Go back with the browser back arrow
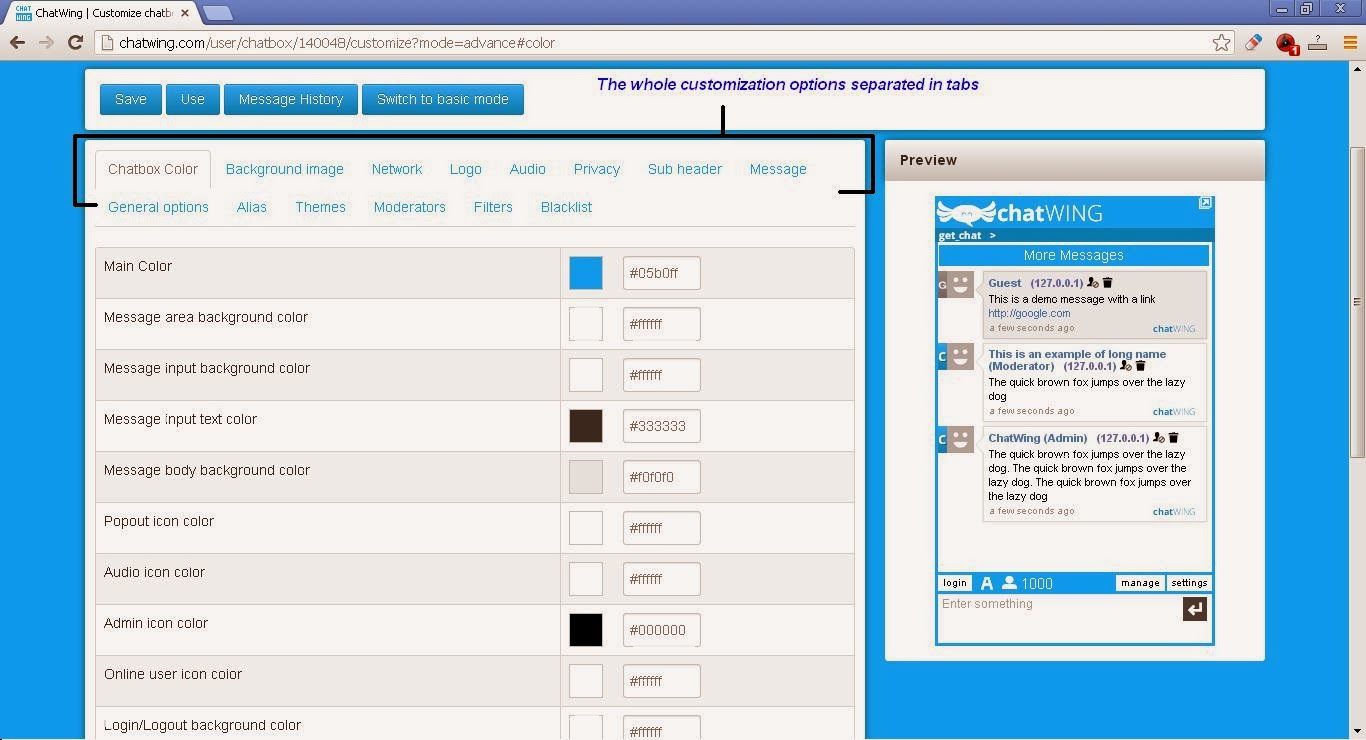 pos(17,42)
